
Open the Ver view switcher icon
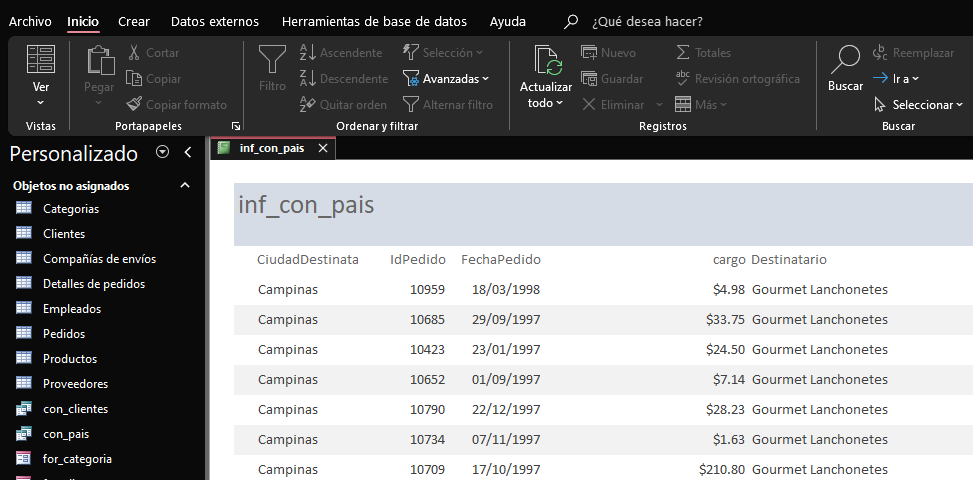coord(41,59)
